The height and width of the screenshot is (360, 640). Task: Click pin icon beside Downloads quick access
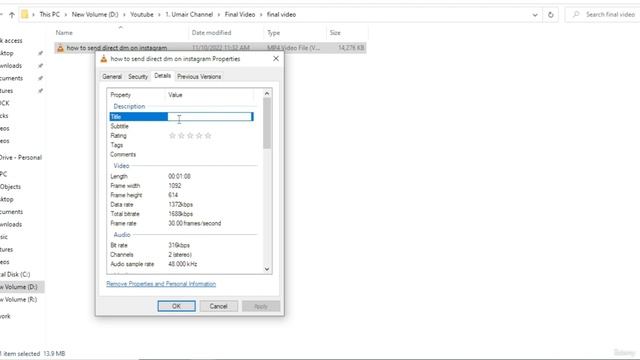[x=40, y=66]
